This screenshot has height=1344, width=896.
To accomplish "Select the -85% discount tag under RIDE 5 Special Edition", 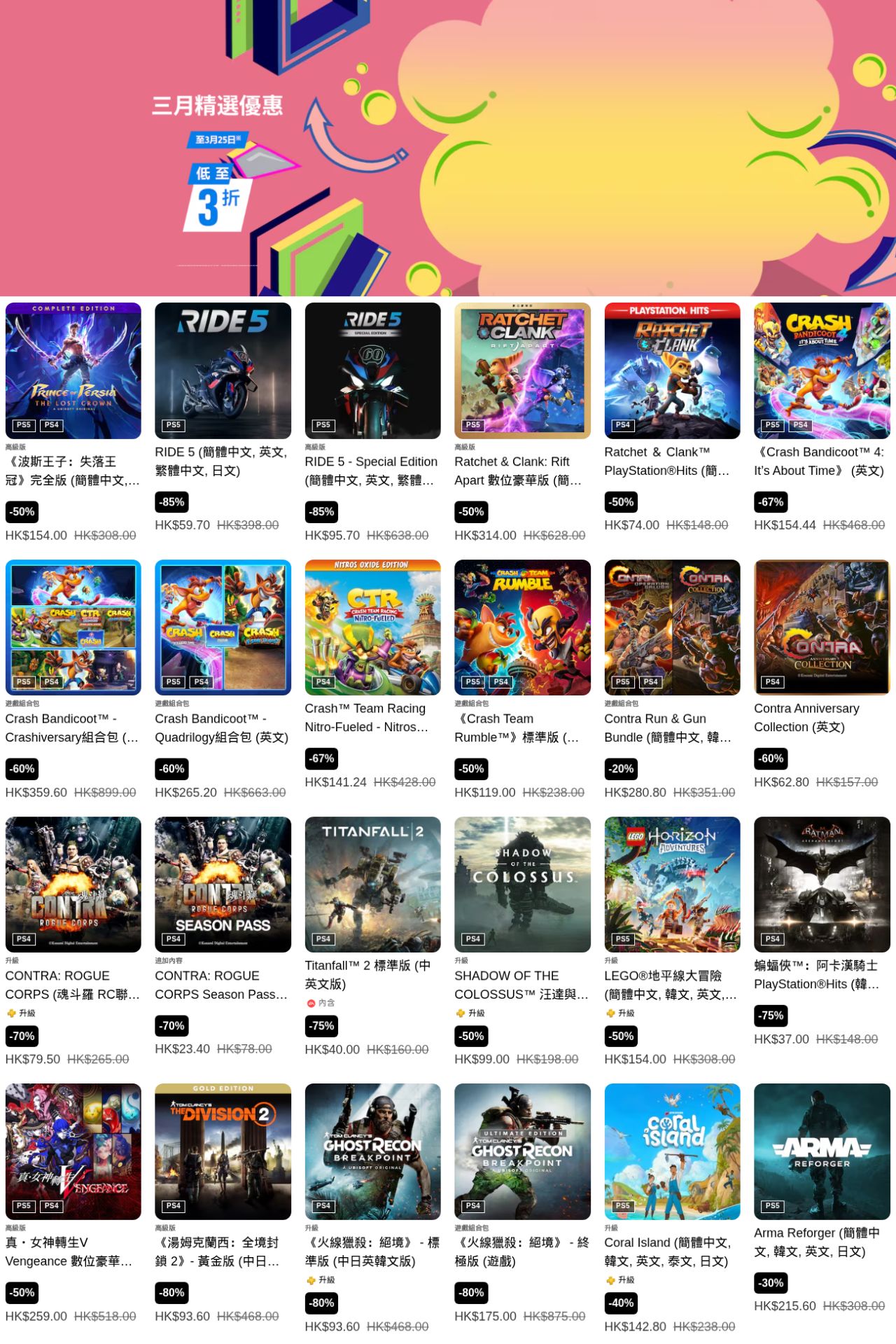I will 322,512.
